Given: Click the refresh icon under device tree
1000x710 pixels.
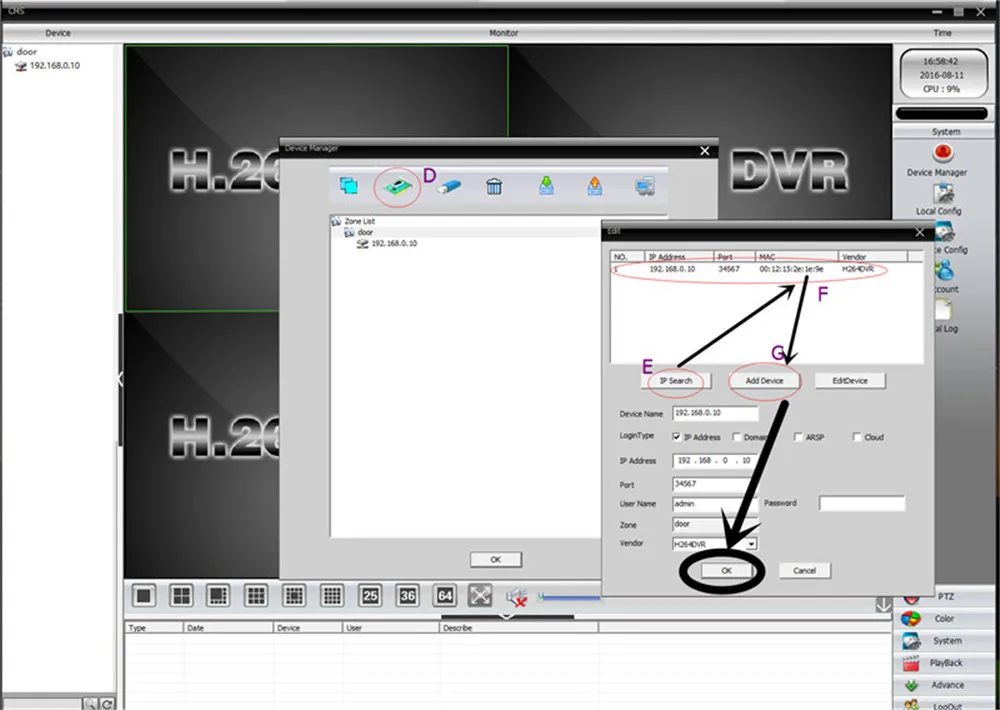Looking at the screenshot, I should (x=107, y=704).
